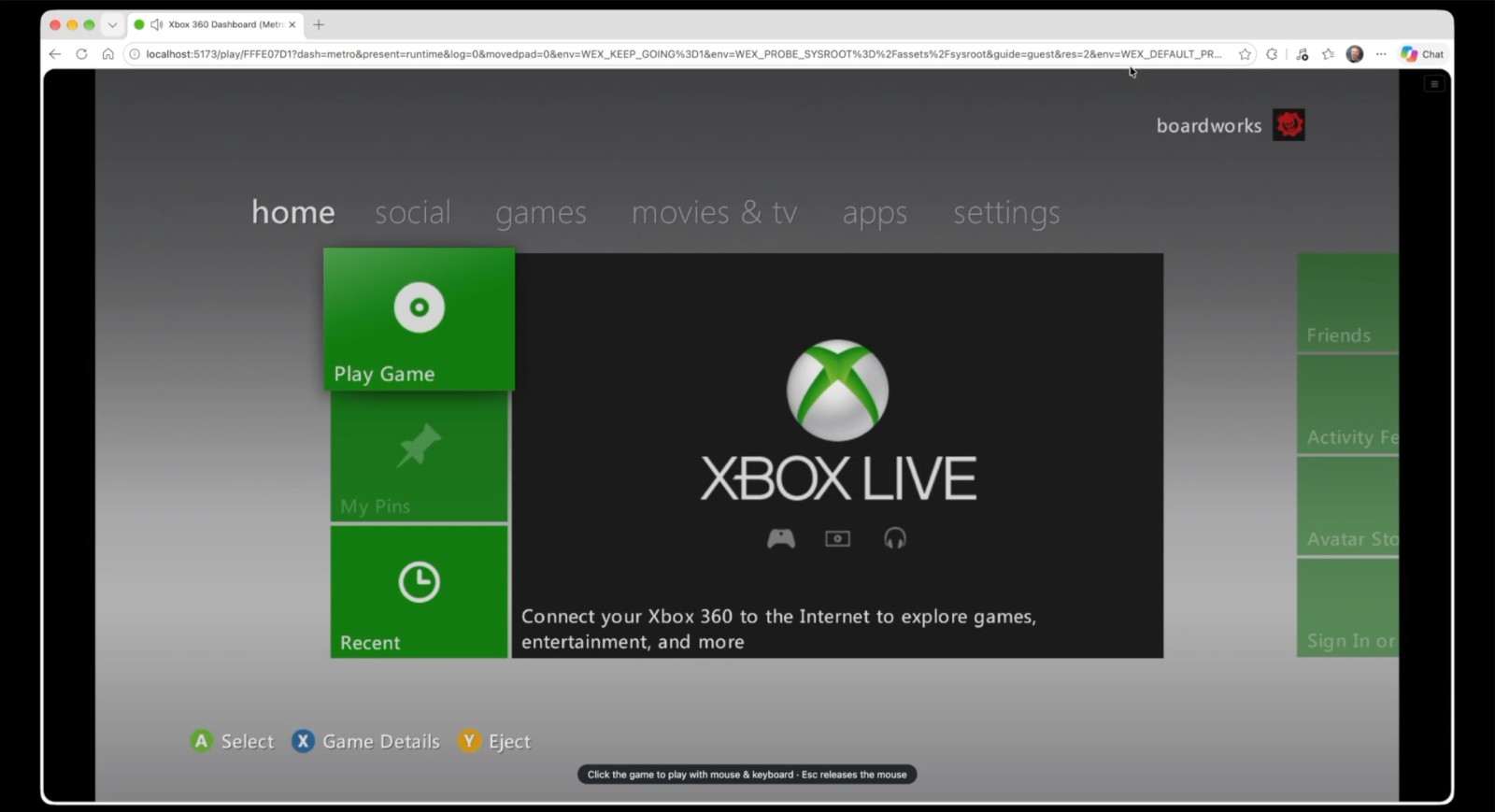This screenshot has width=1495, height=812.
Task: Click the game controller icon under Xbox Live
Action: click(781, 538)
